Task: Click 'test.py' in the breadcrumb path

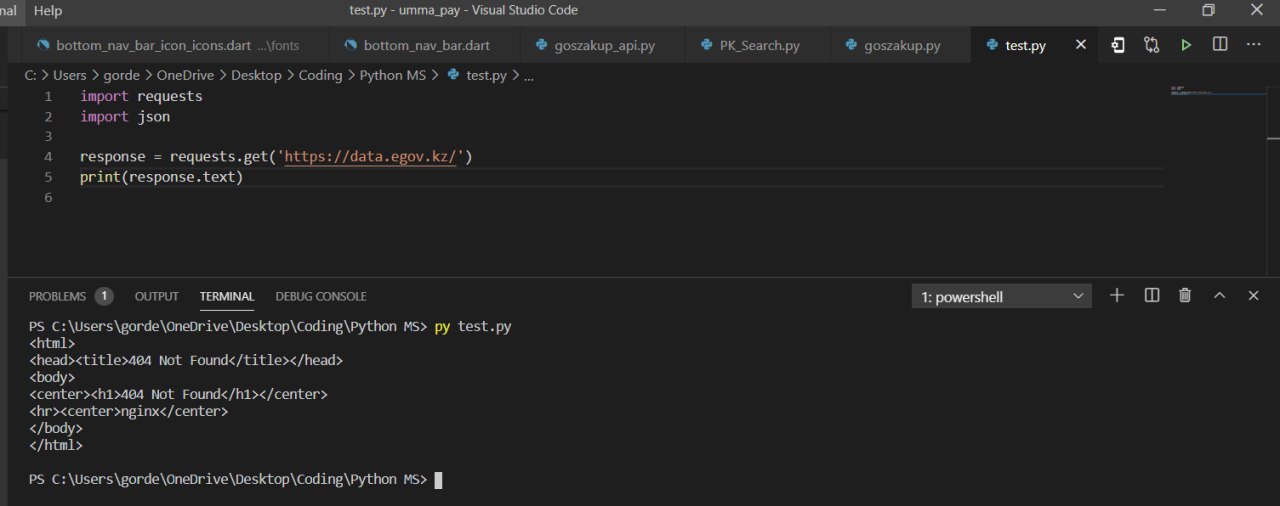Action: point(486,75)
